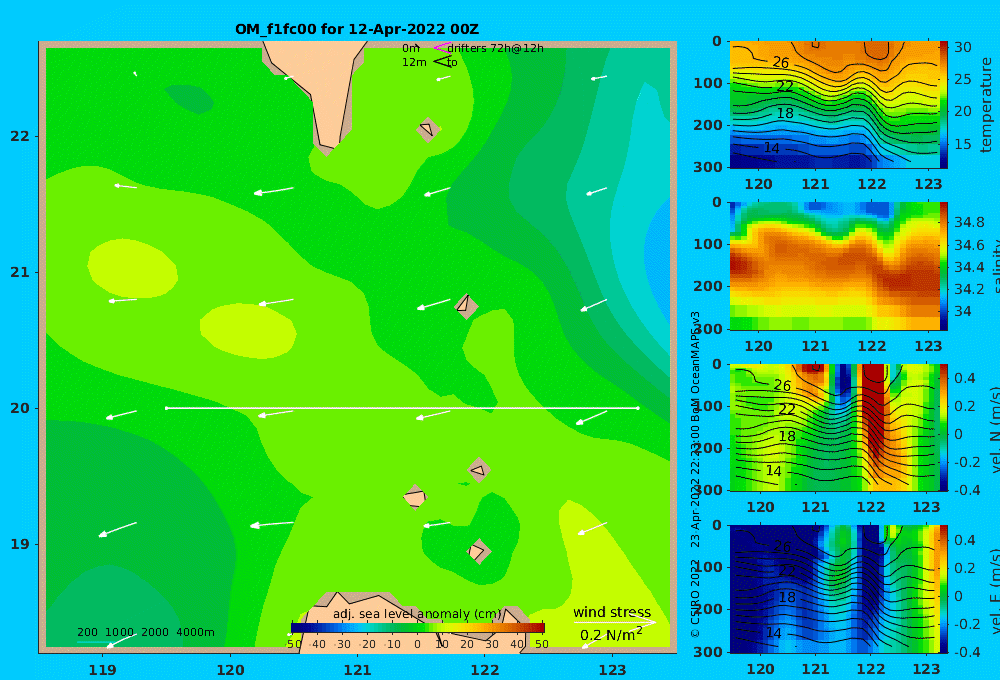Viewport: 1000px width, 680px height.
Task: Click latitude label 22 on main map
Action: tap(20, 136)
